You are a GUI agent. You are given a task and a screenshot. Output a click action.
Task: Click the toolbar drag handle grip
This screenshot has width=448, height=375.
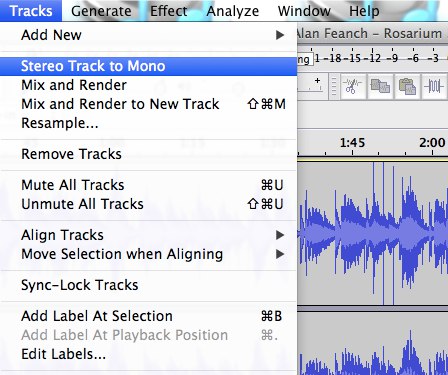tap(334, 86)
